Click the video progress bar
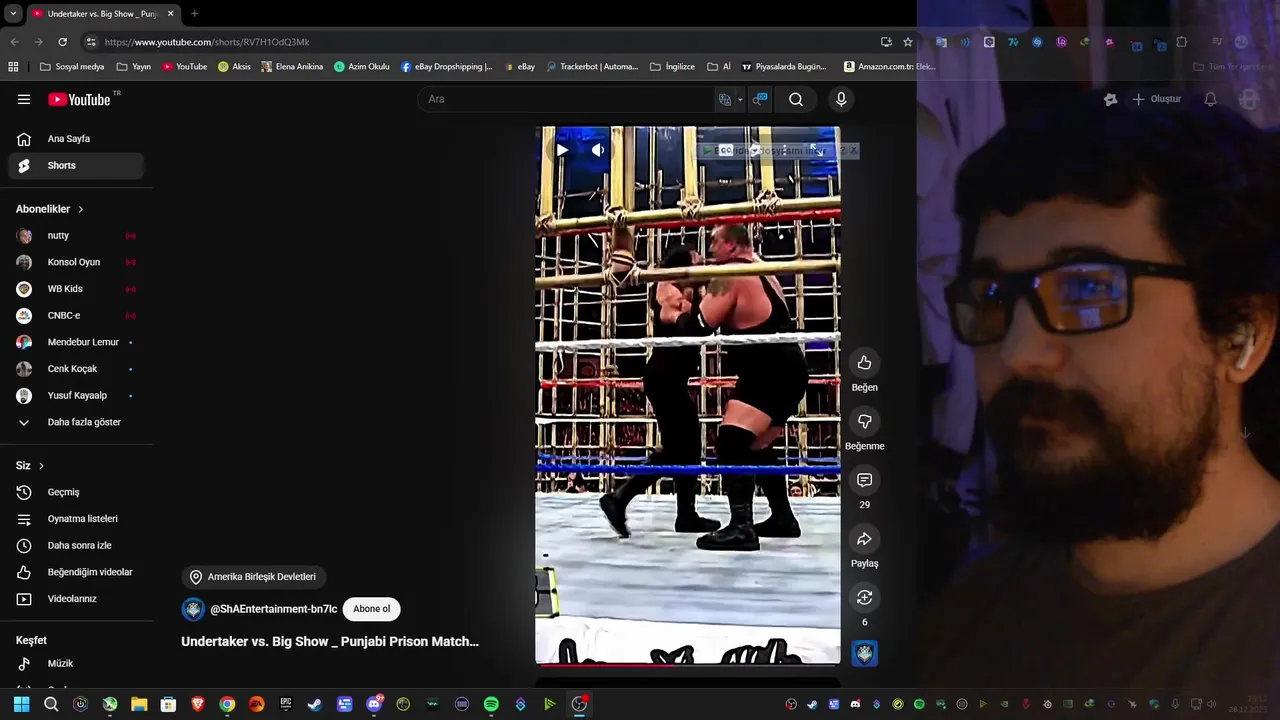 click(x=688, y=664)
